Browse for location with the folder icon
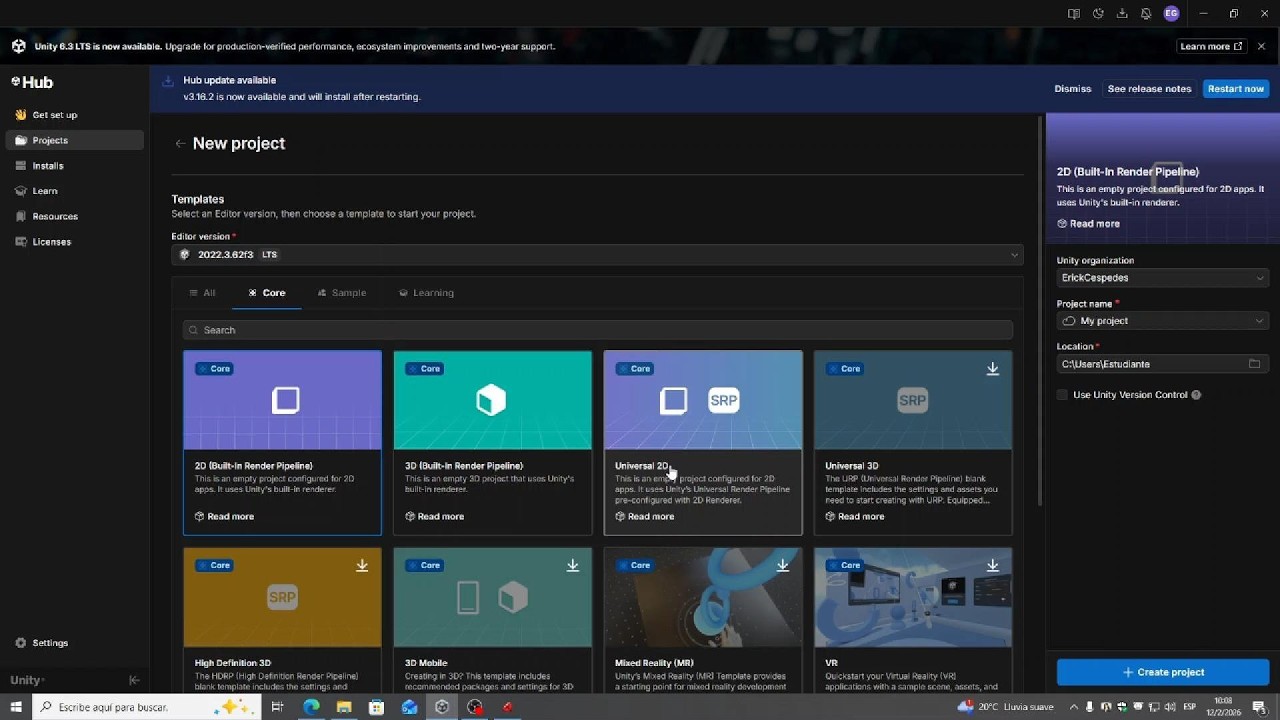This screenshot has width=1280, height=720. [x=1254, y=364]
